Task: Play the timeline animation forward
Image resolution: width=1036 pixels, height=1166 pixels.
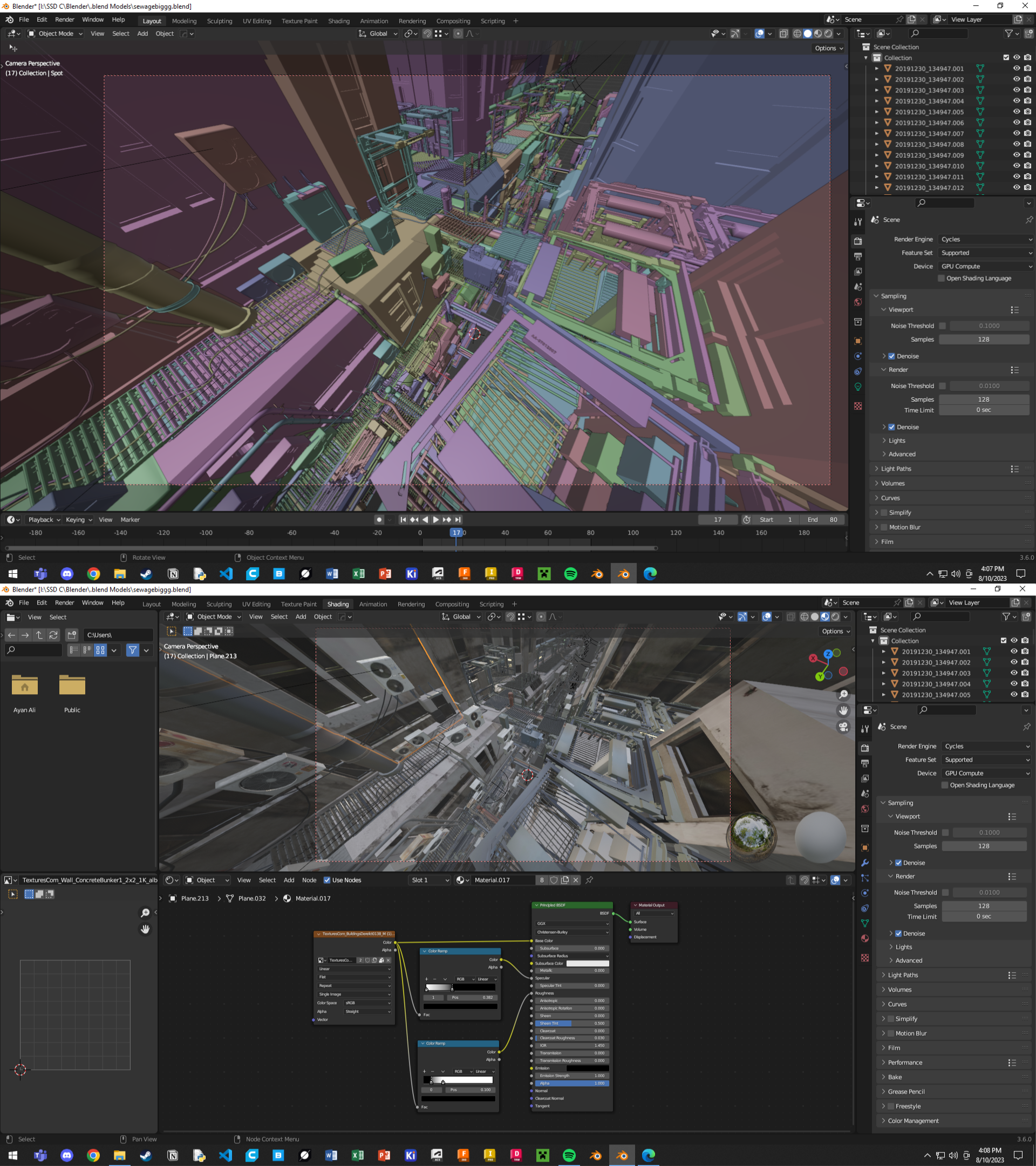Action: [435, 520]
